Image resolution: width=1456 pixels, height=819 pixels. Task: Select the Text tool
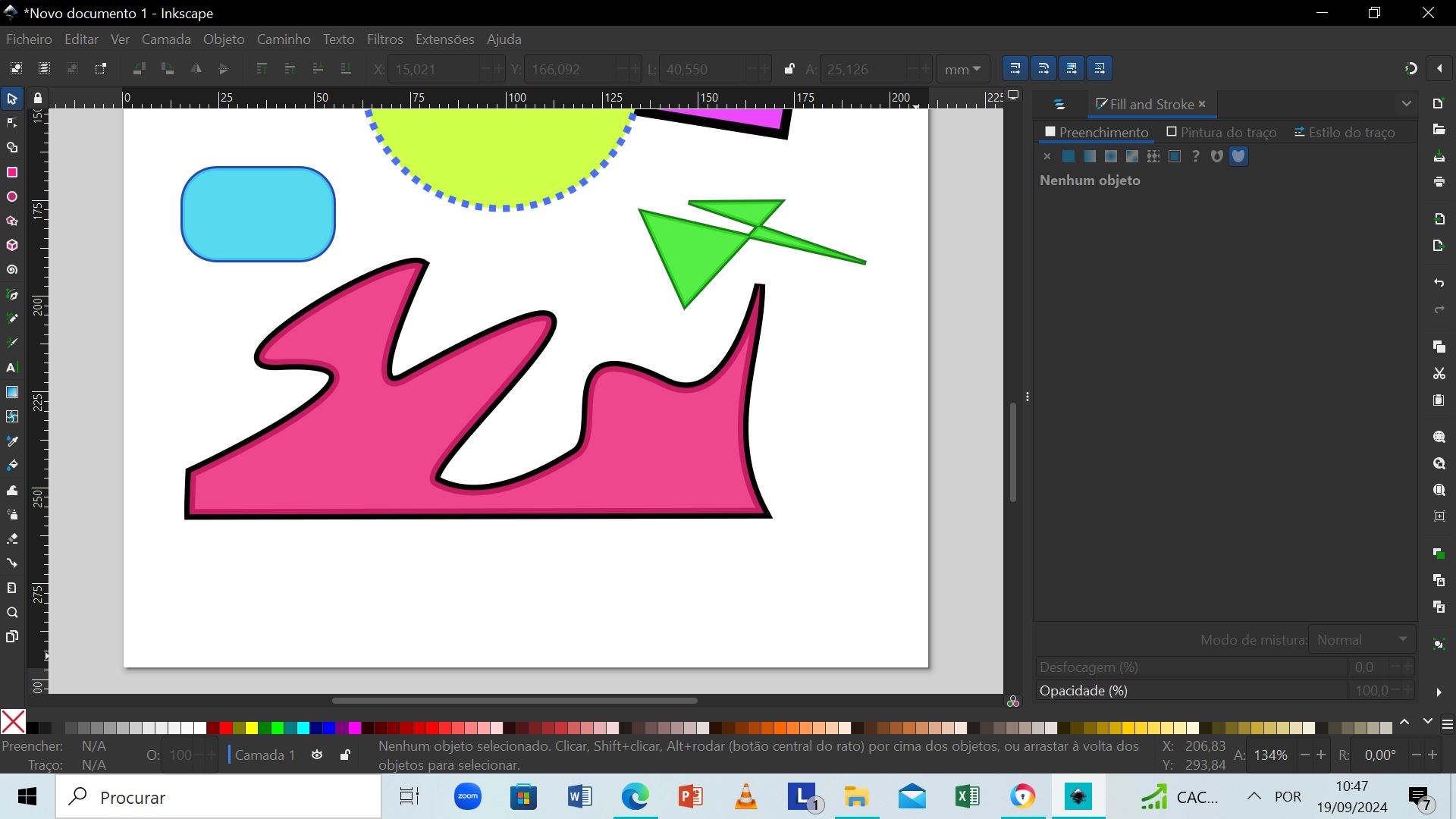coord(12,368)
